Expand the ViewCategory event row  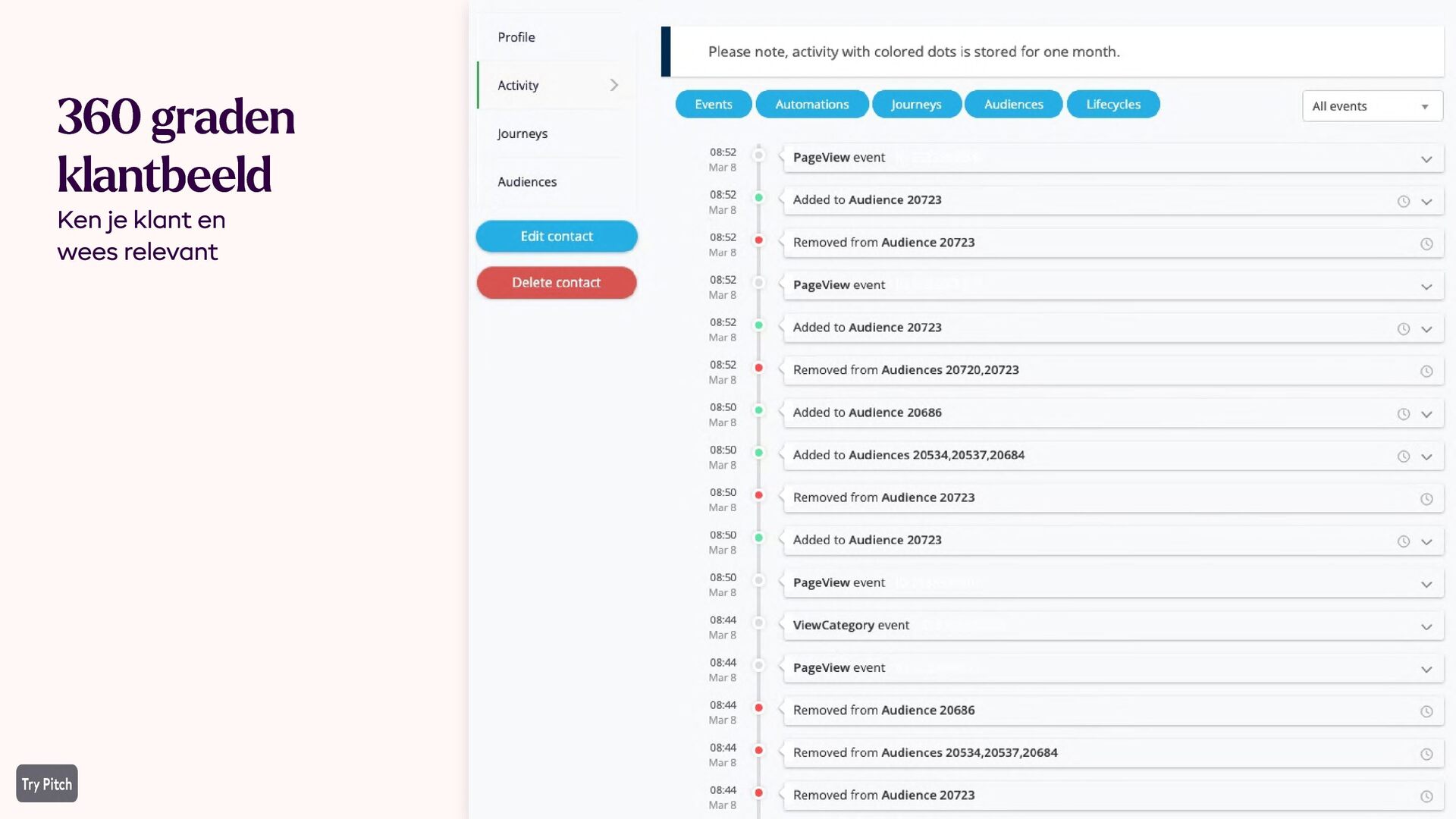(x=1426, y=627)
